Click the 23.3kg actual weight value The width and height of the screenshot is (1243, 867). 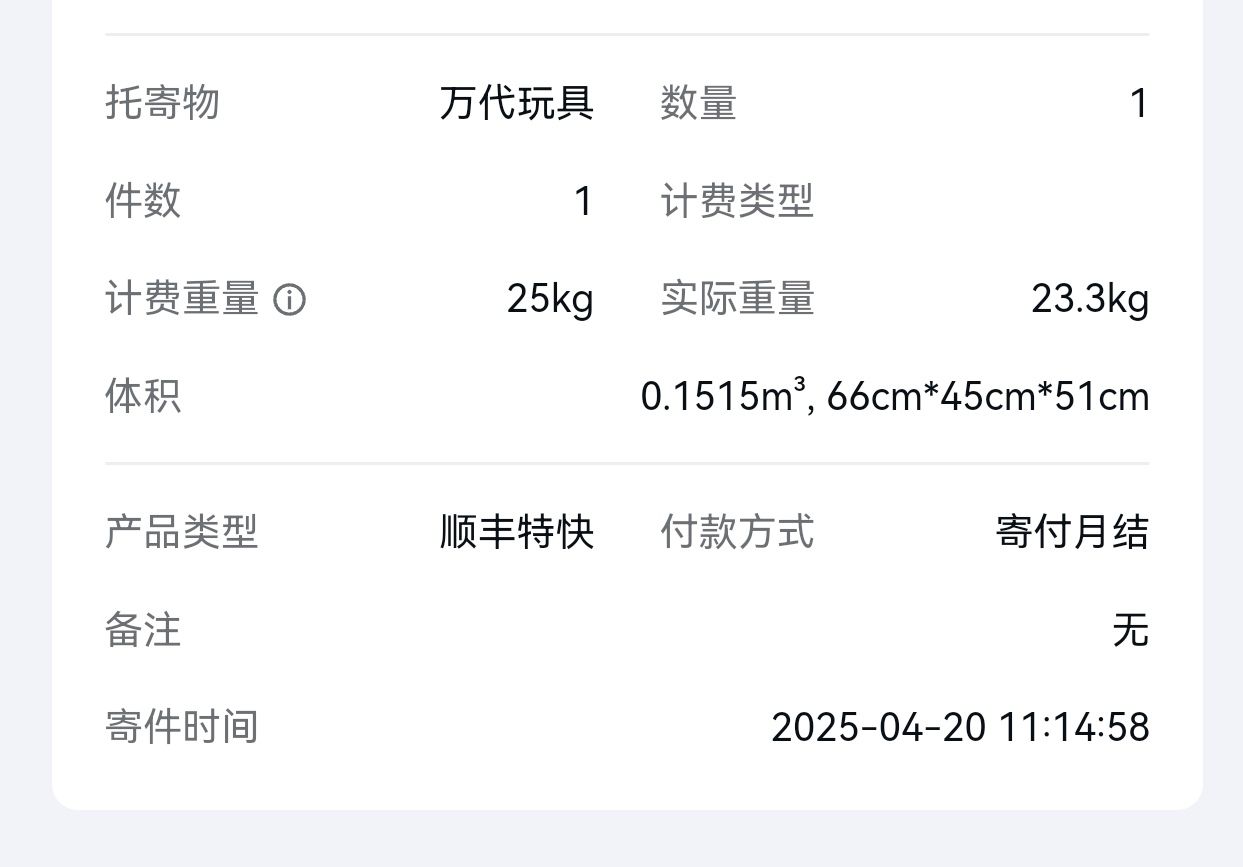(1090, 299)
